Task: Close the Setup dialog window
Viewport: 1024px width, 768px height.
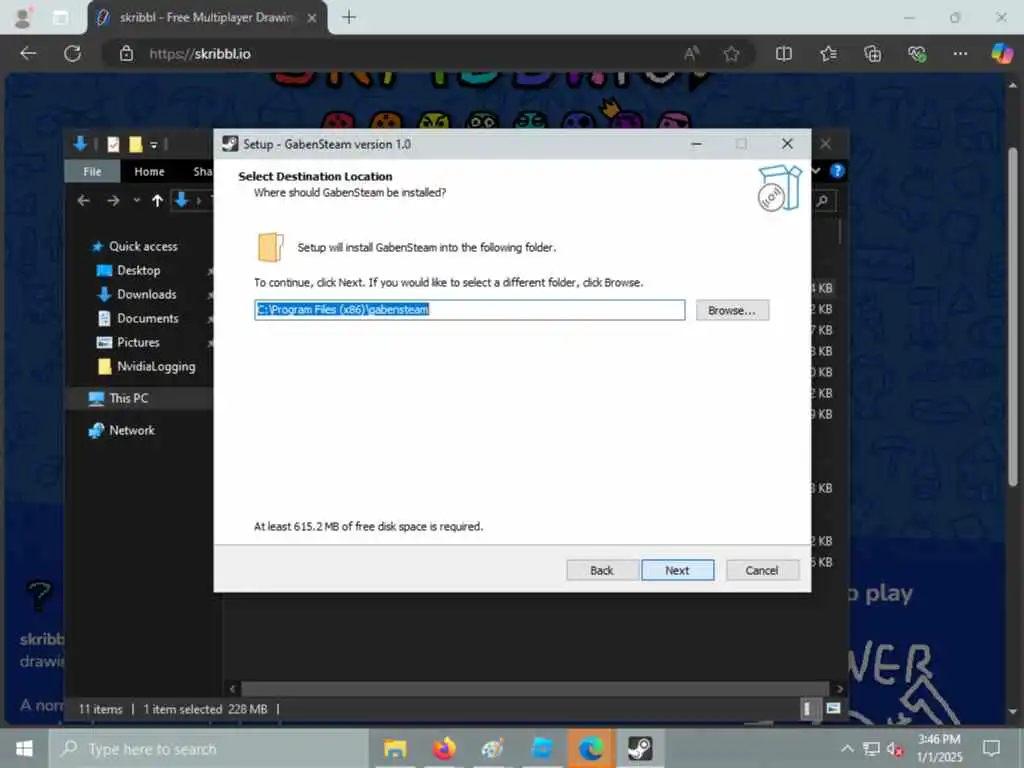Action: tap(787, 144)
